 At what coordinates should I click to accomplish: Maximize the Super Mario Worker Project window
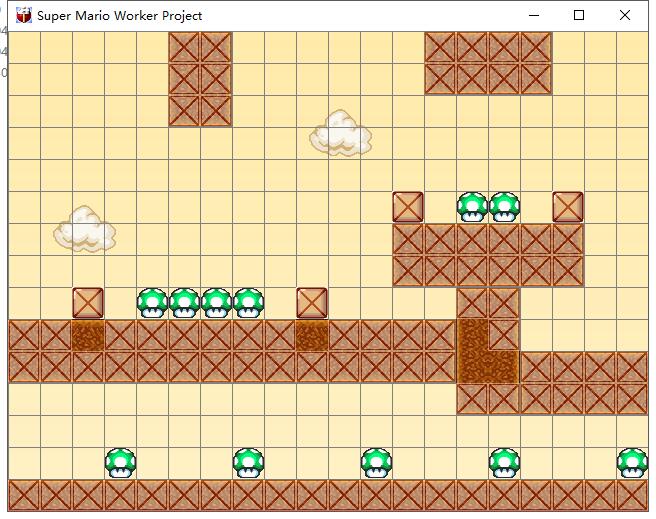pyautogui.click(x=579, y=15)
